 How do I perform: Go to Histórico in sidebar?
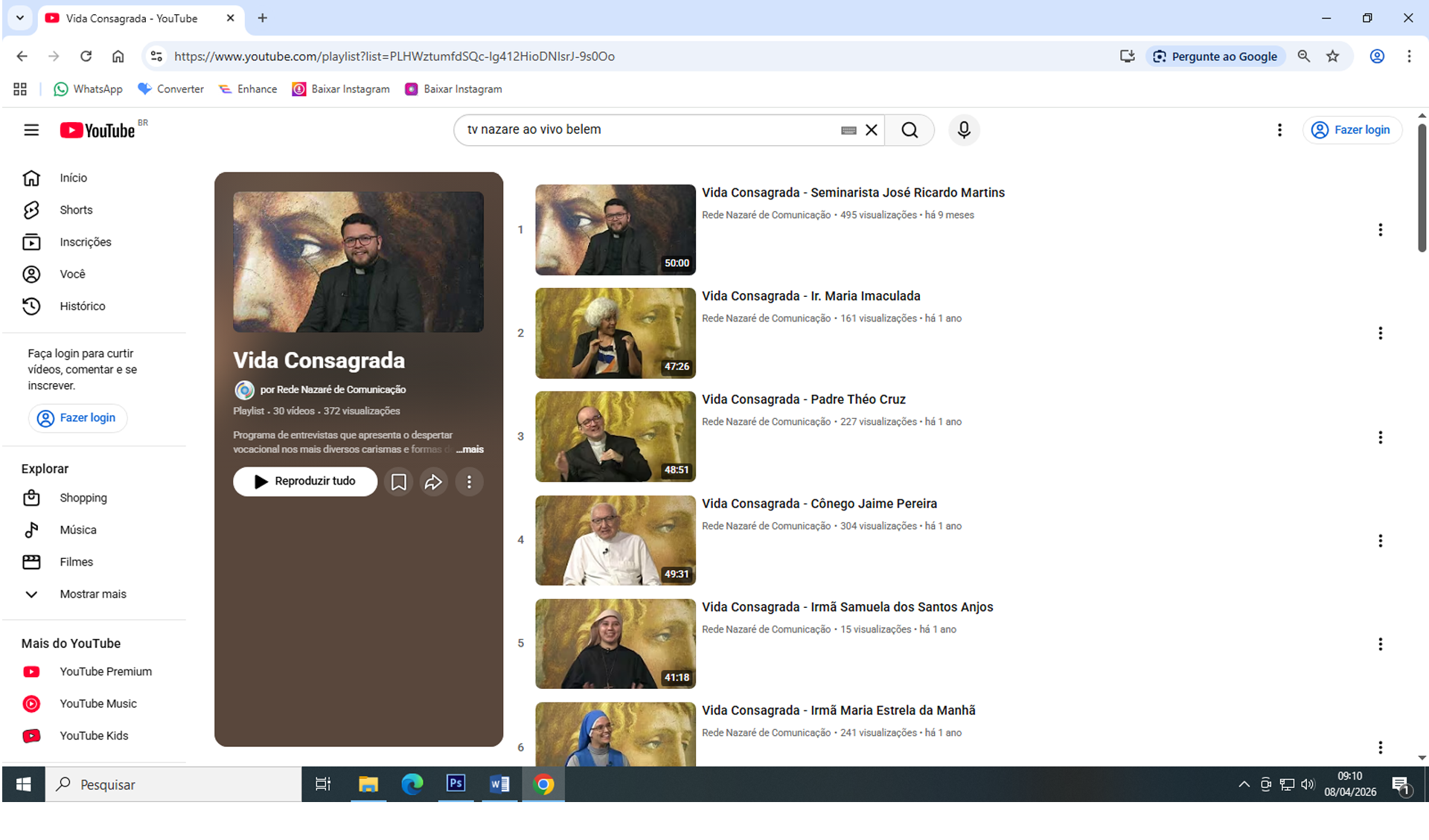[x=82, y=306]
